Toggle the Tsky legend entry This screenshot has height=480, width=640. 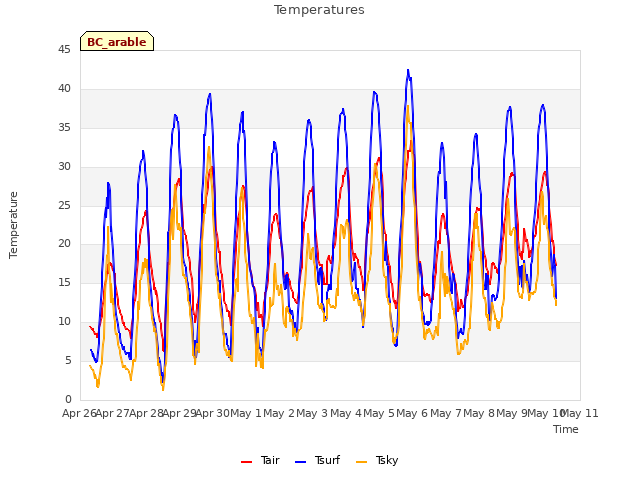coord(377,460)
